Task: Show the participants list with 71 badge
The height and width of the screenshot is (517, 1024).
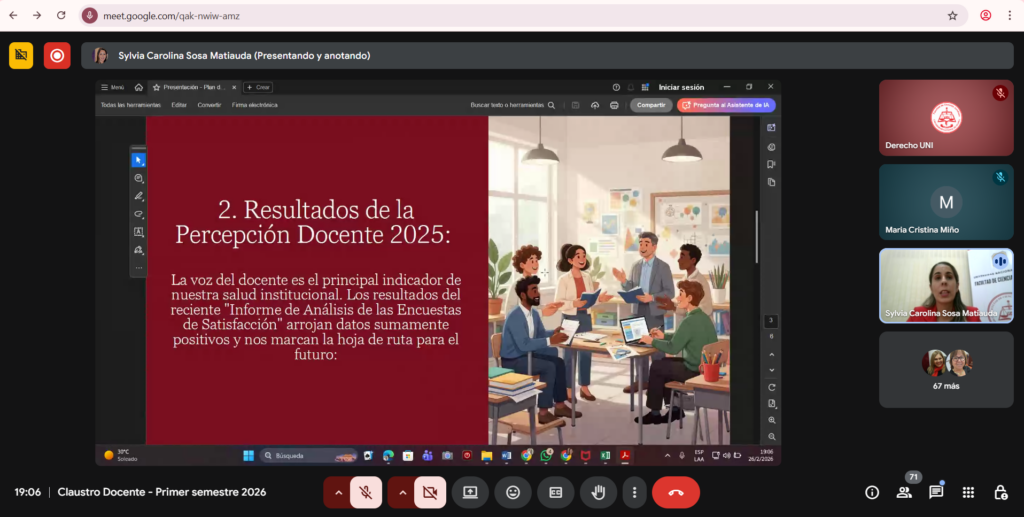Action: coord(904,492)
